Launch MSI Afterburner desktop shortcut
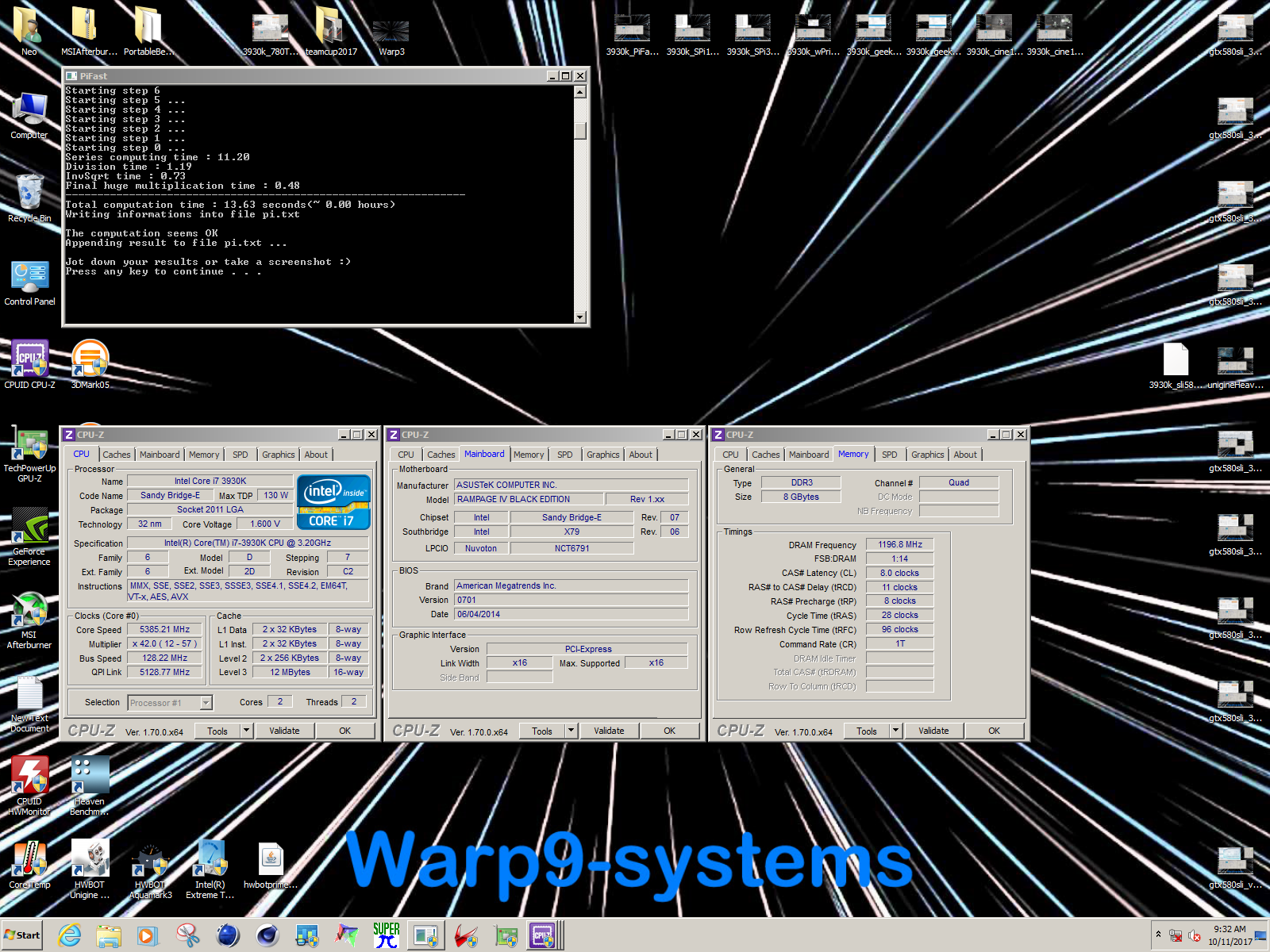This screenshot has width=1270, height=952. (29, 620)
